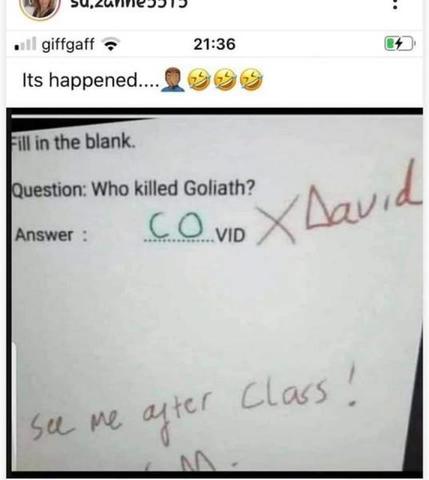Open the three-dot post options menu
429x480 pixels.
click(395, 4)
